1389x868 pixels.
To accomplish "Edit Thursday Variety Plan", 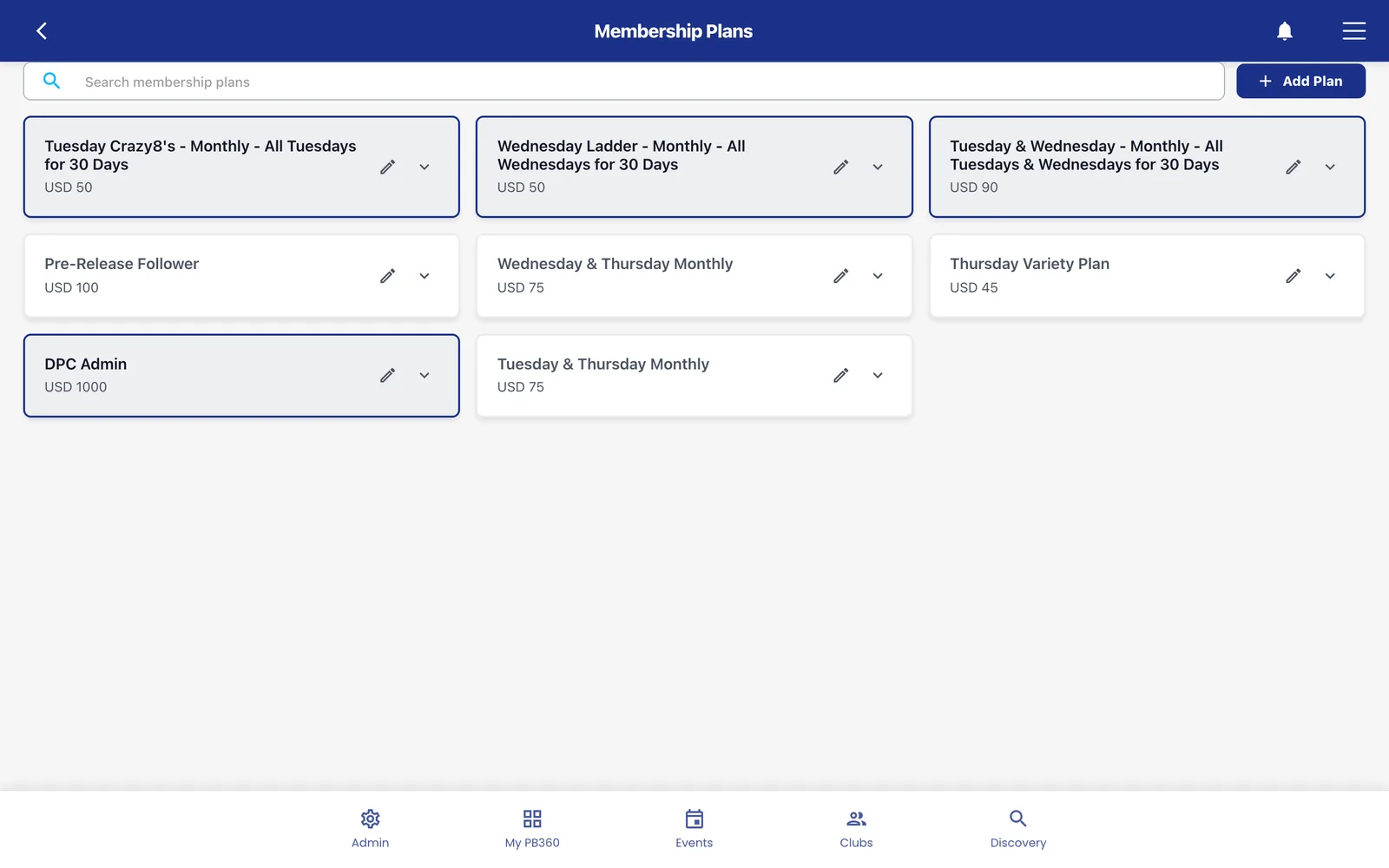I will 1294,276.
